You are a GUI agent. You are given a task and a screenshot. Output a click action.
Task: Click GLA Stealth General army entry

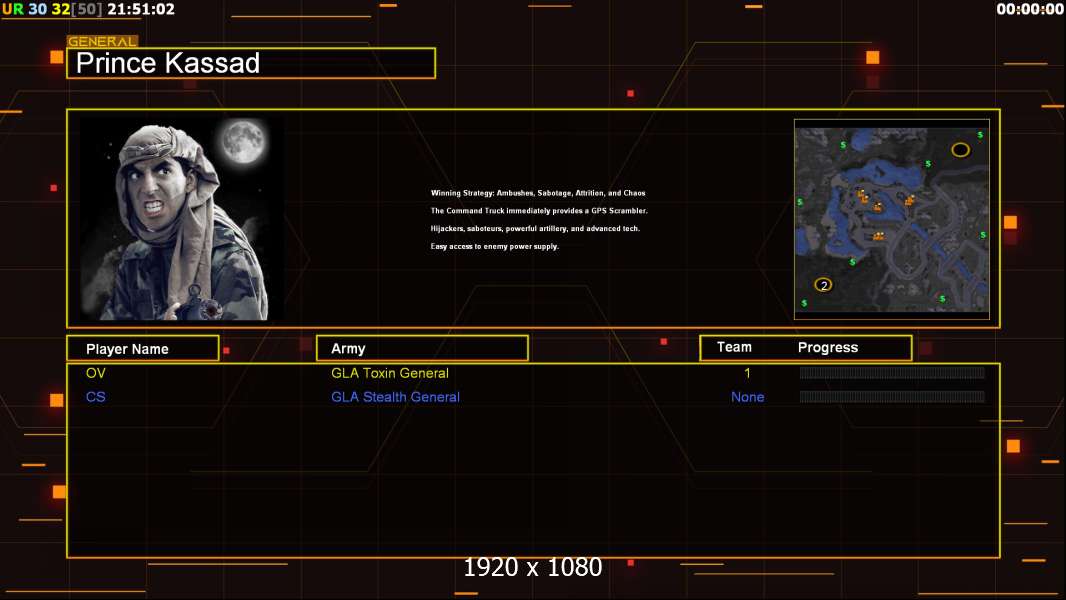click(x=395, y=397)
